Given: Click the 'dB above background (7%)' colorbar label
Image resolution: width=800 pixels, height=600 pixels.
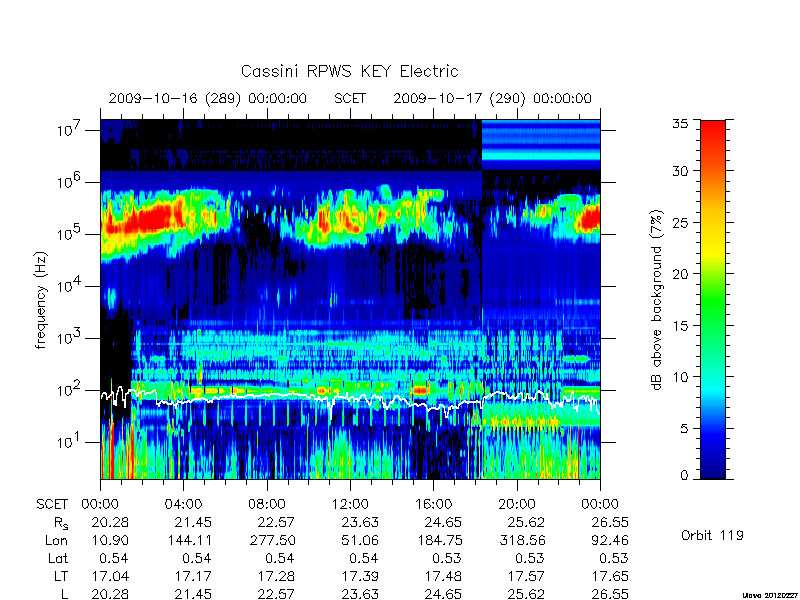Looking at the screenshot, I should [x=658, y=300].
